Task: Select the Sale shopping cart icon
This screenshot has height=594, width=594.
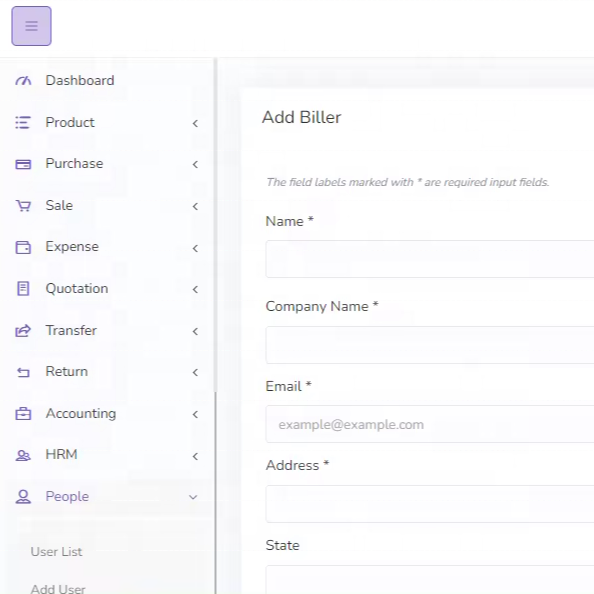Action: (x=23, y=206)
